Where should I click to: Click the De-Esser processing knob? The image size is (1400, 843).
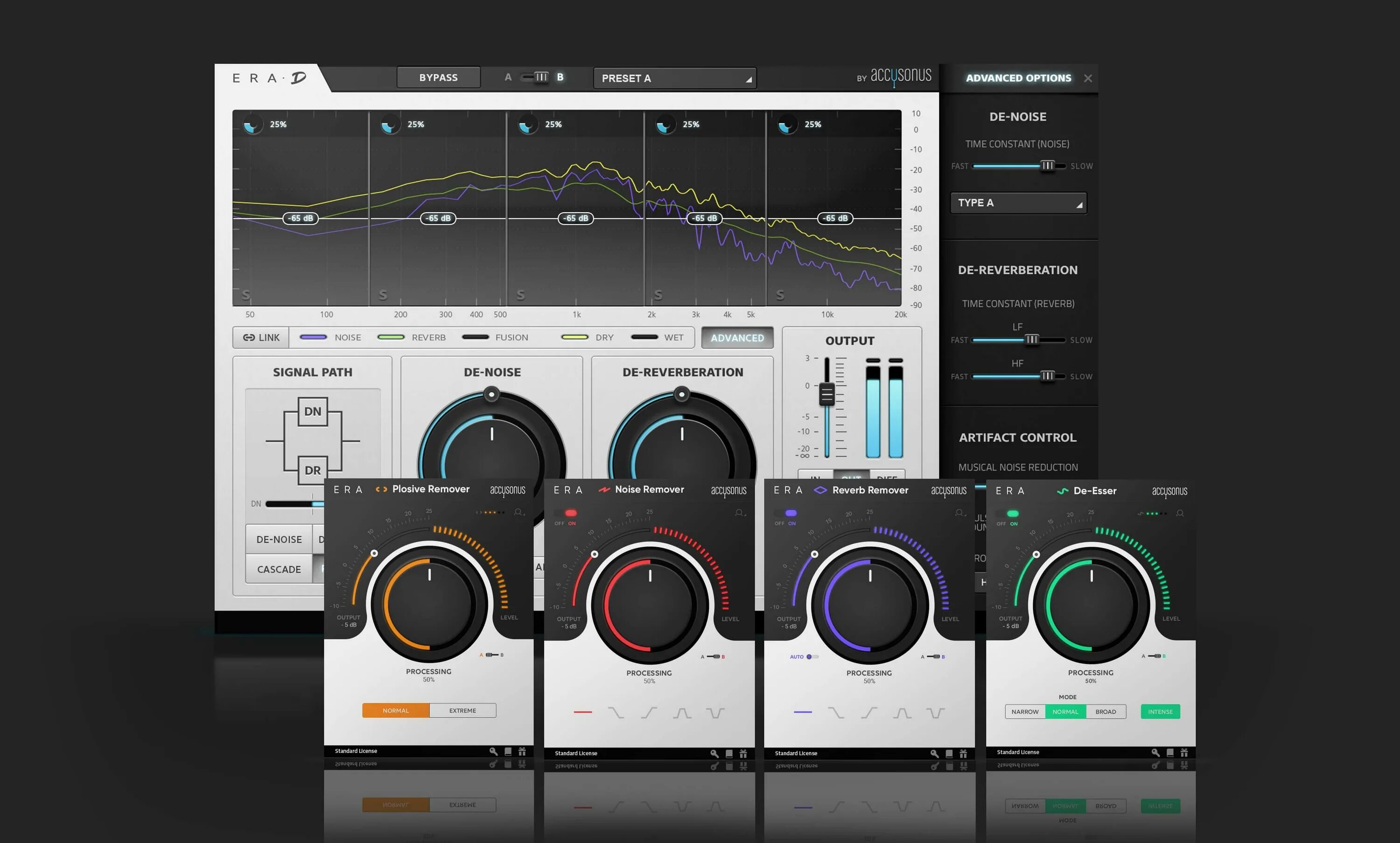pyautogui.click(x=1091, y=605)
